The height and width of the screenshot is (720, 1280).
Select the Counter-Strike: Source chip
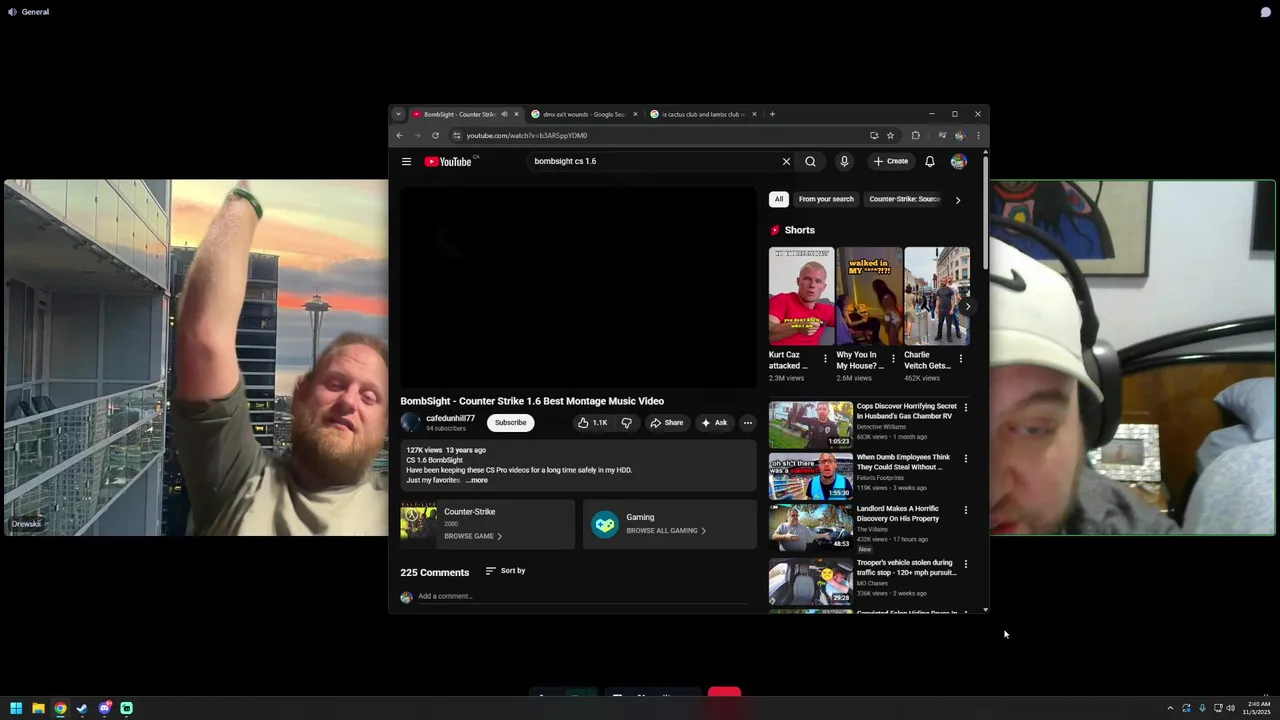point(904,199)
